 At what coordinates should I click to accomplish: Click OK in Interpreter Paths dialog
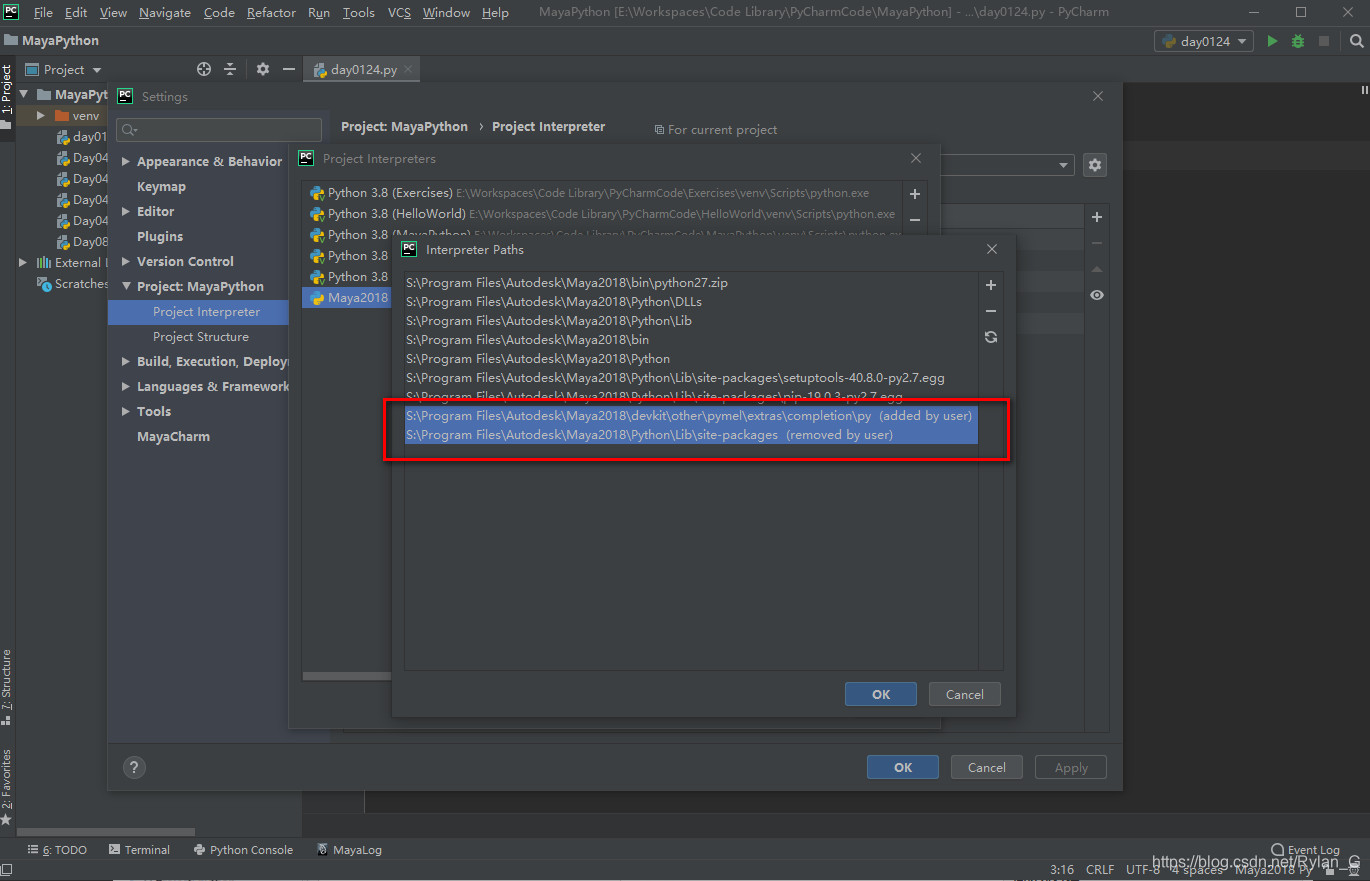tap(881, 694)
